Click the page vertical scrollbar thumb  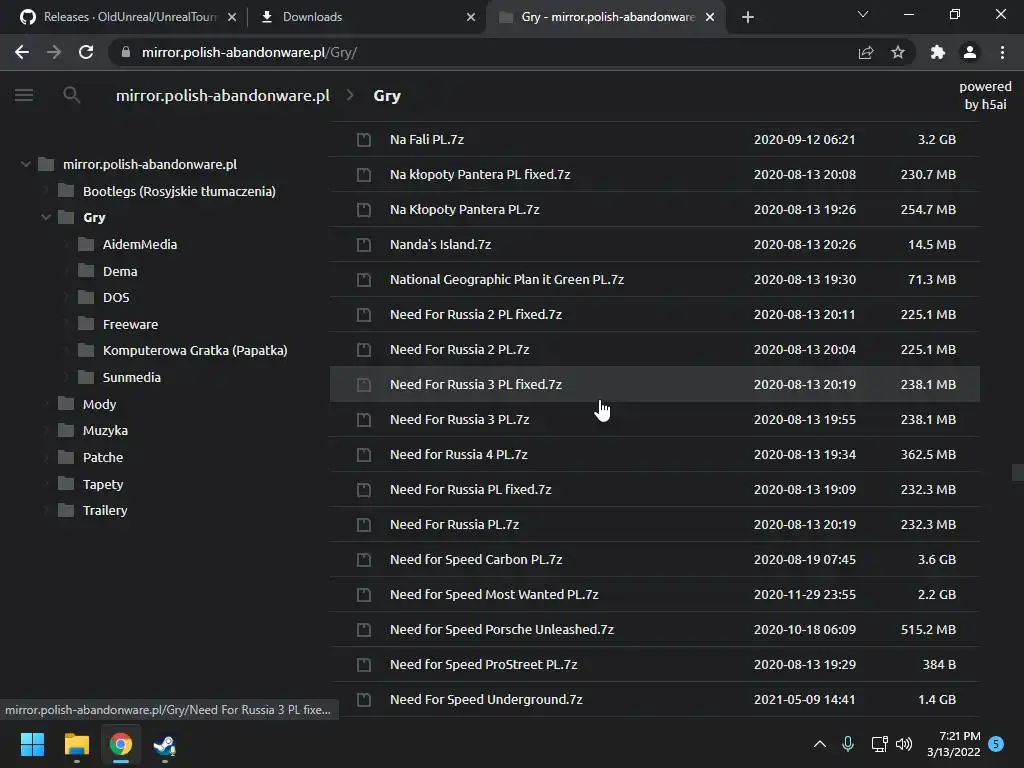(1017, 472)
